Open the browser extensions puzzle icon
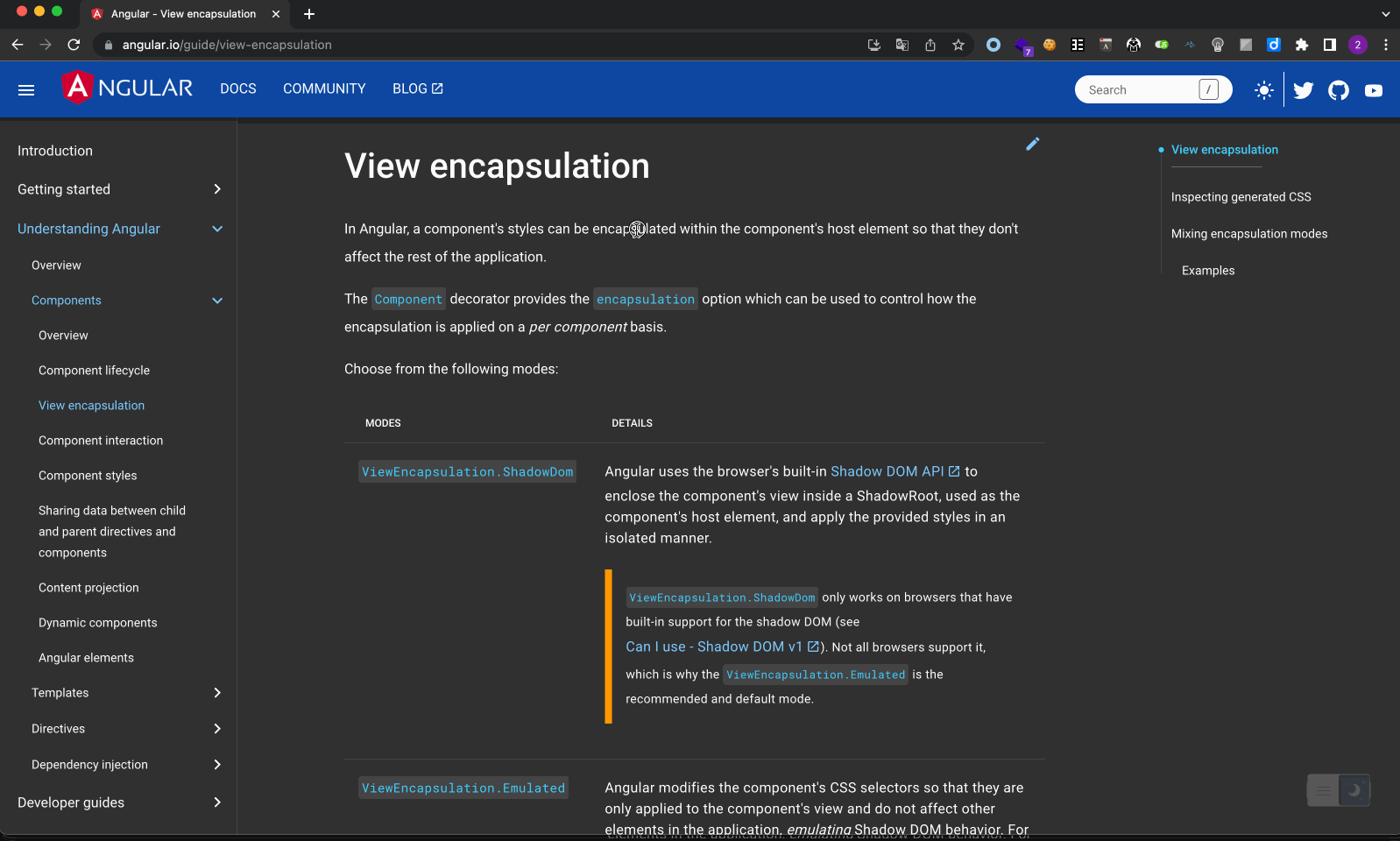The width and height of the screenshot is (1400, 841). point(1301,45)
